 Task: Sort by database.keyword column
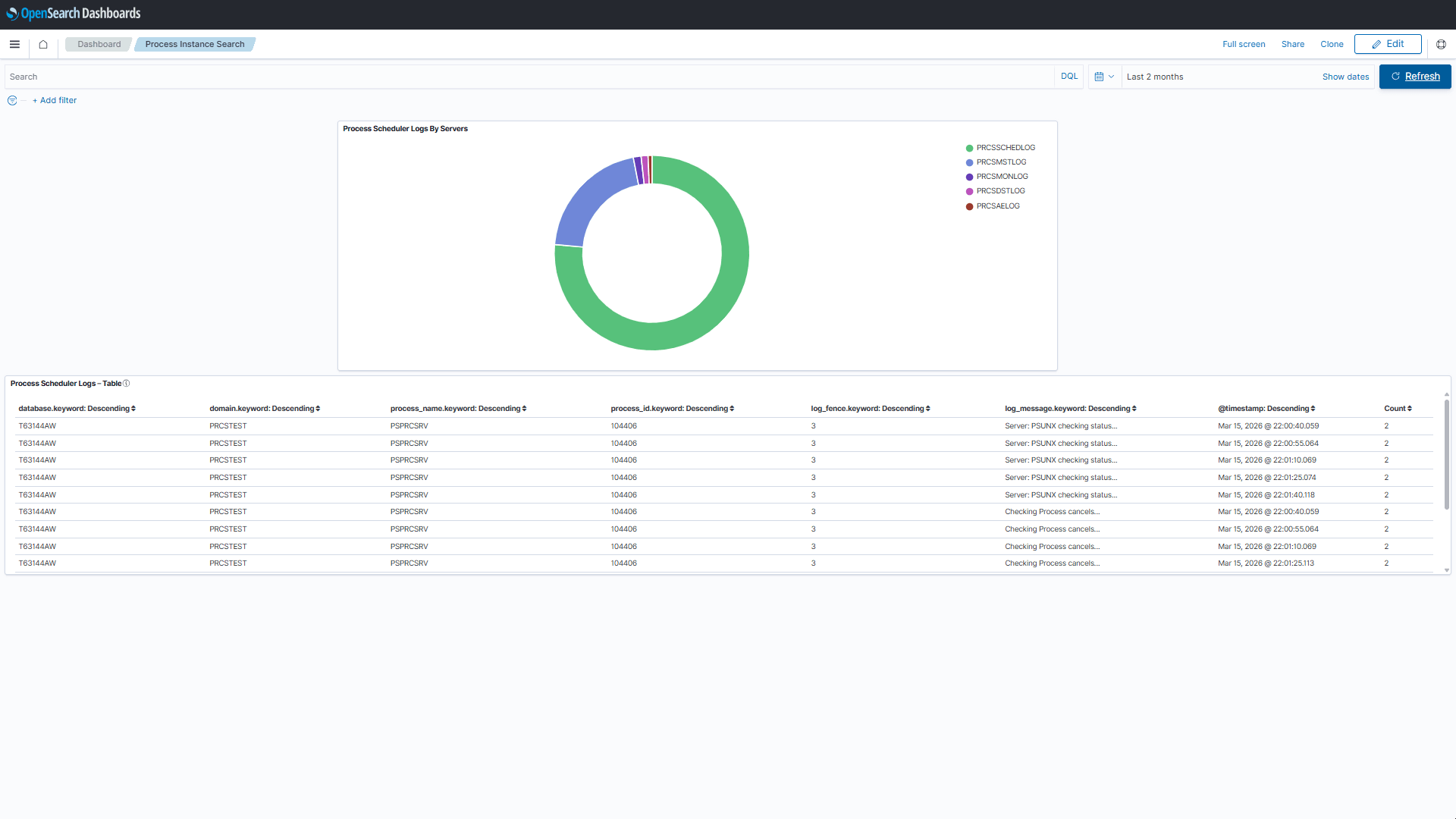(77, 409)
